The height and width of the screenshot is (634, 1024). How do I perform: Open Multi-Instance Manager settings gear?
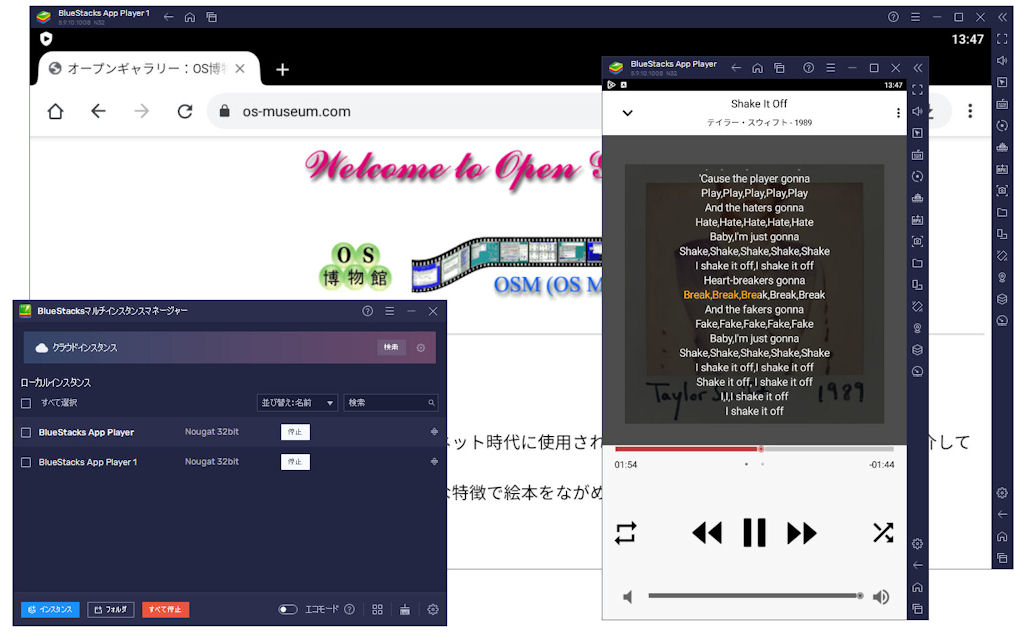[432, 609]
